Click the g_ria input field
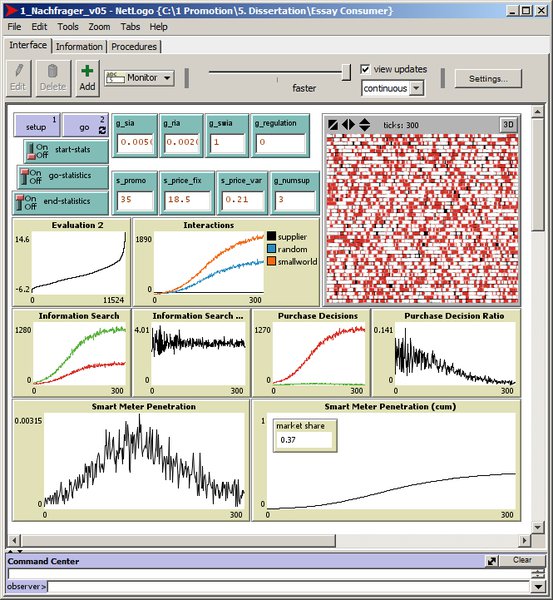Viewport: 553px width, 600px height. (x=181, y=142)
